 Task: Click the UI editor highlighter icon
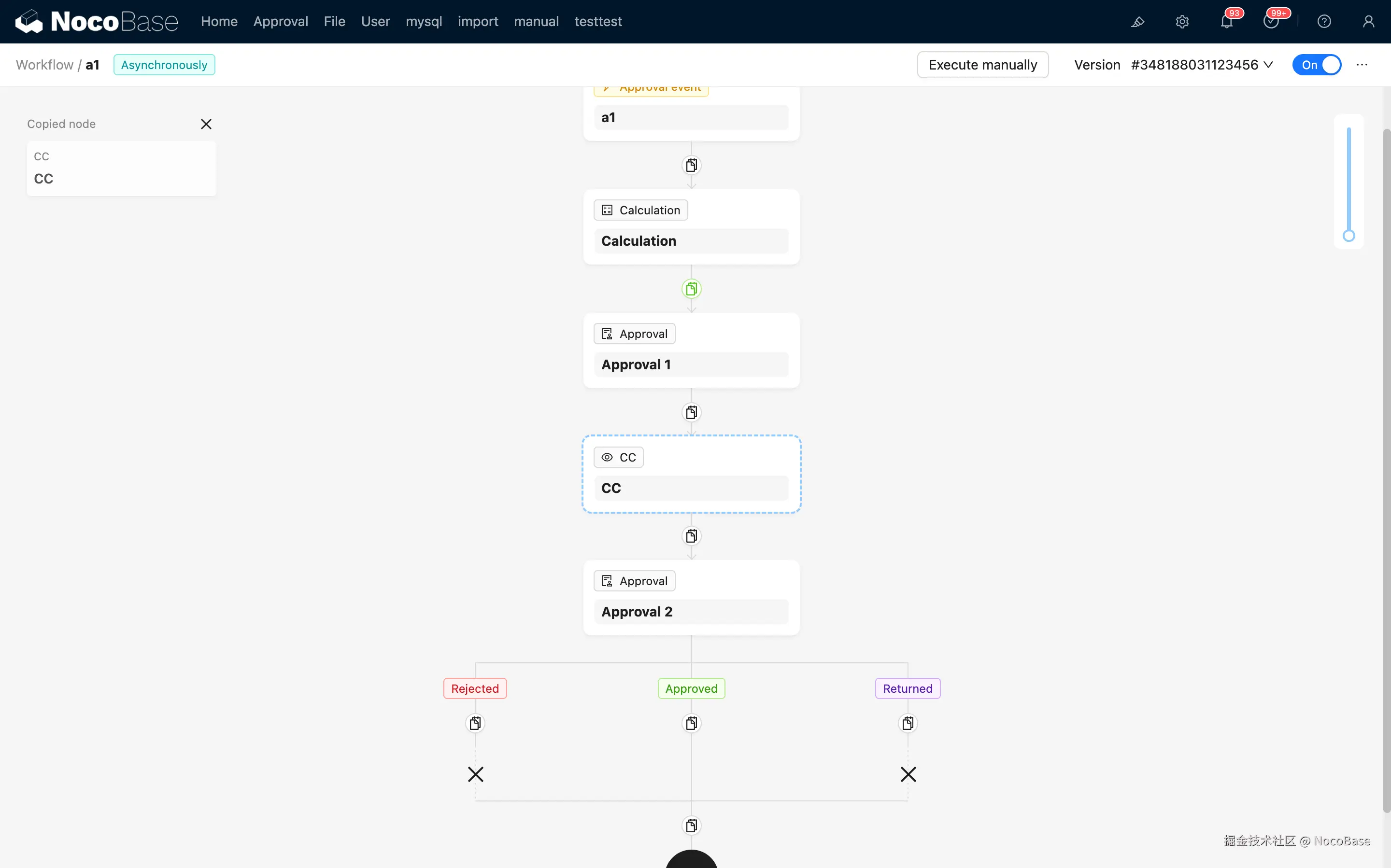click(1137, 22)
